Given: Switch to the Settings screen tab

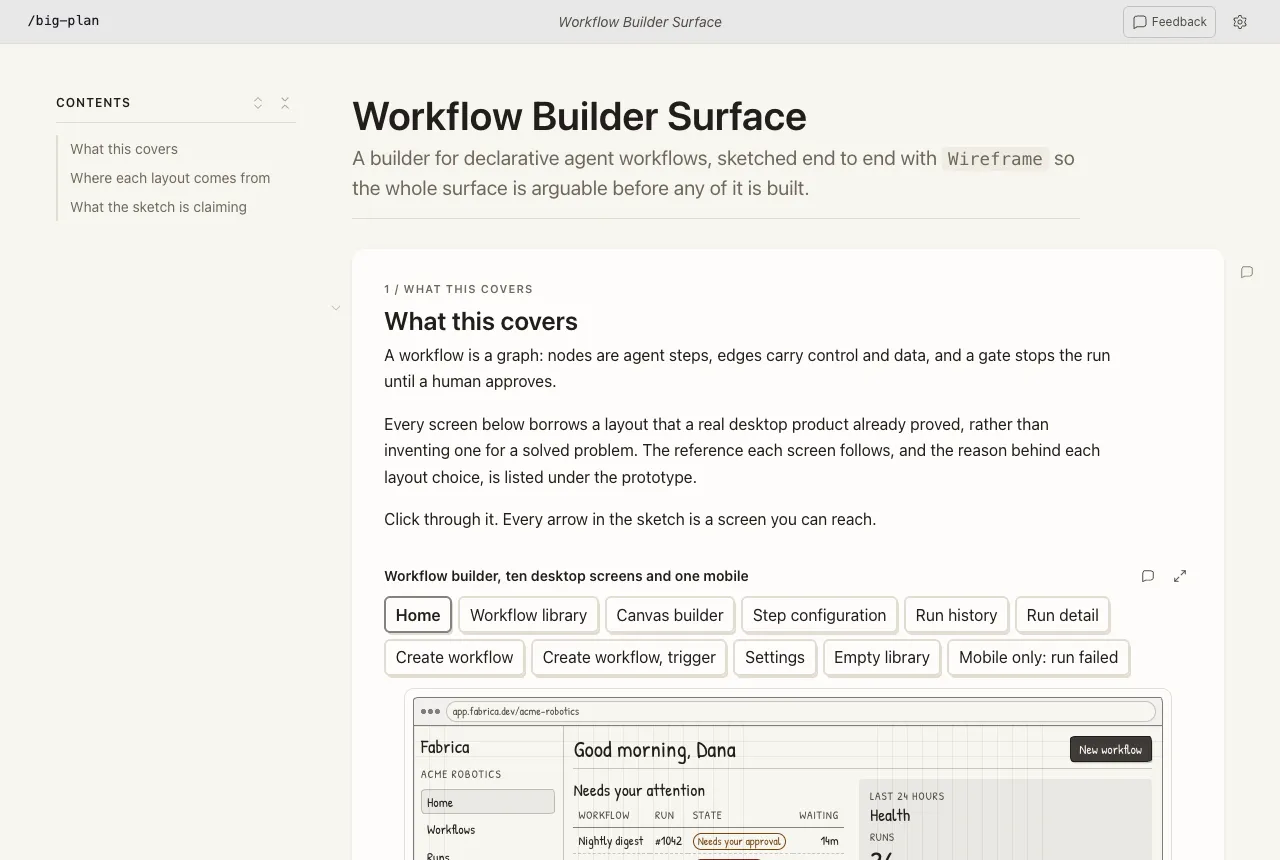Looking at the screenshot, I should [x=775, y=657].
